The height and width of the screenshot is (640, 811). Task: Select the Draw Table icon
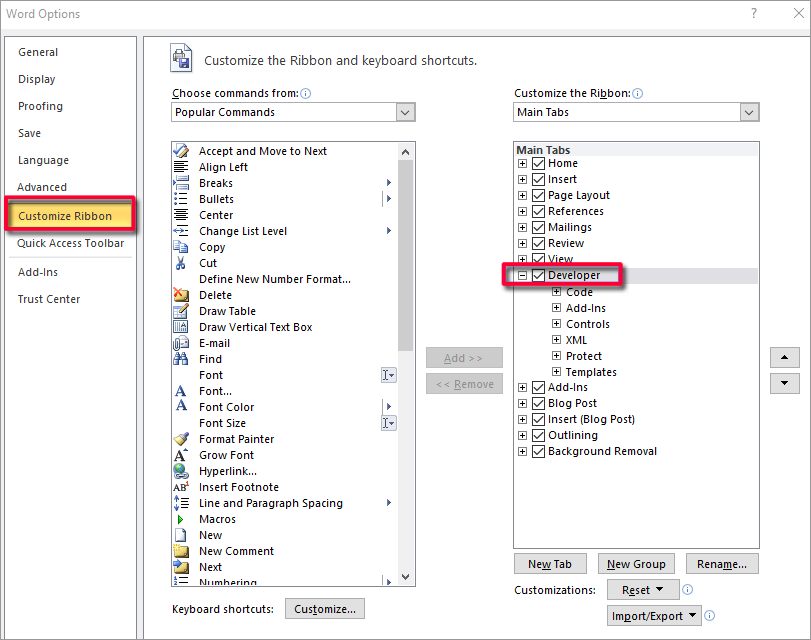point(181,311)
